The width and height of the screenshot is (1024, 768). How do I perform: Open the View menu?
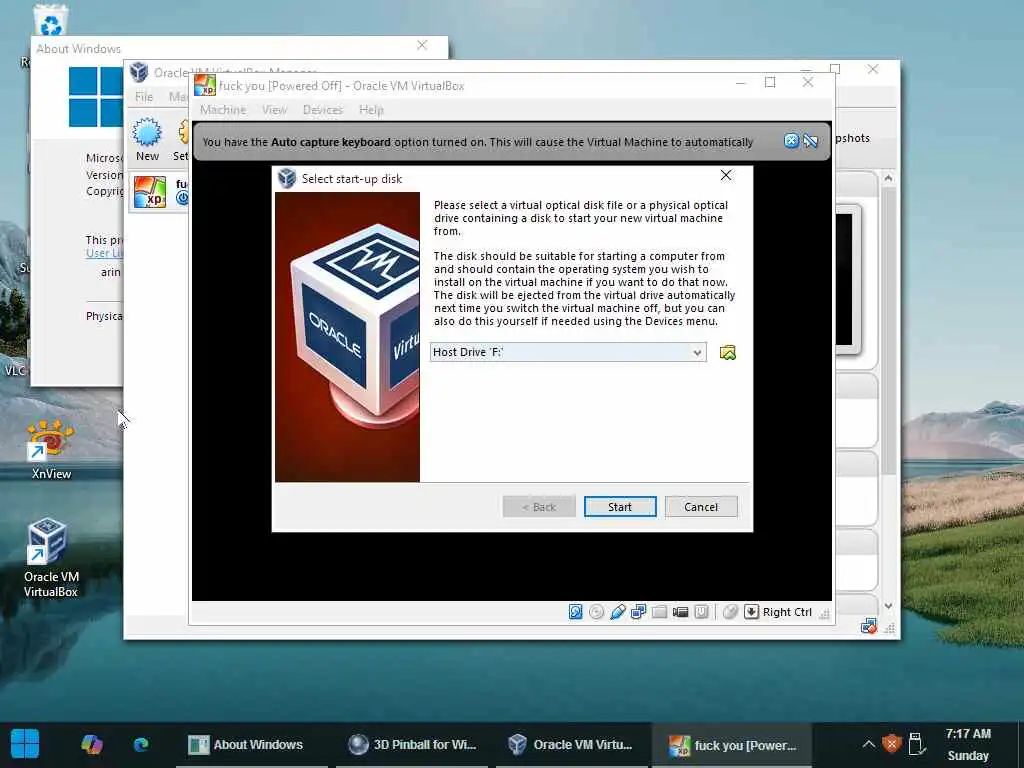[274, 110]
